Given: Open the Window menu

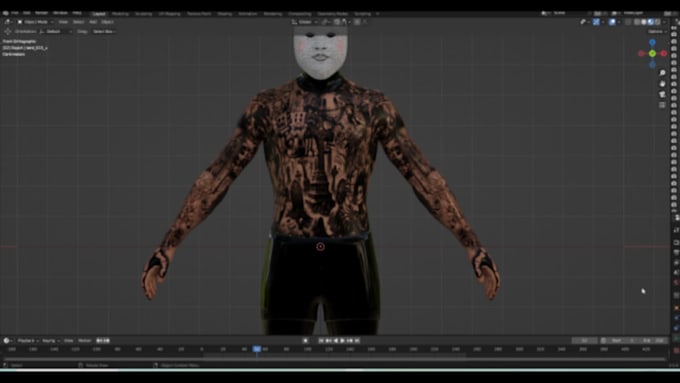Looking at the screenshot, I should click(60, 13).
